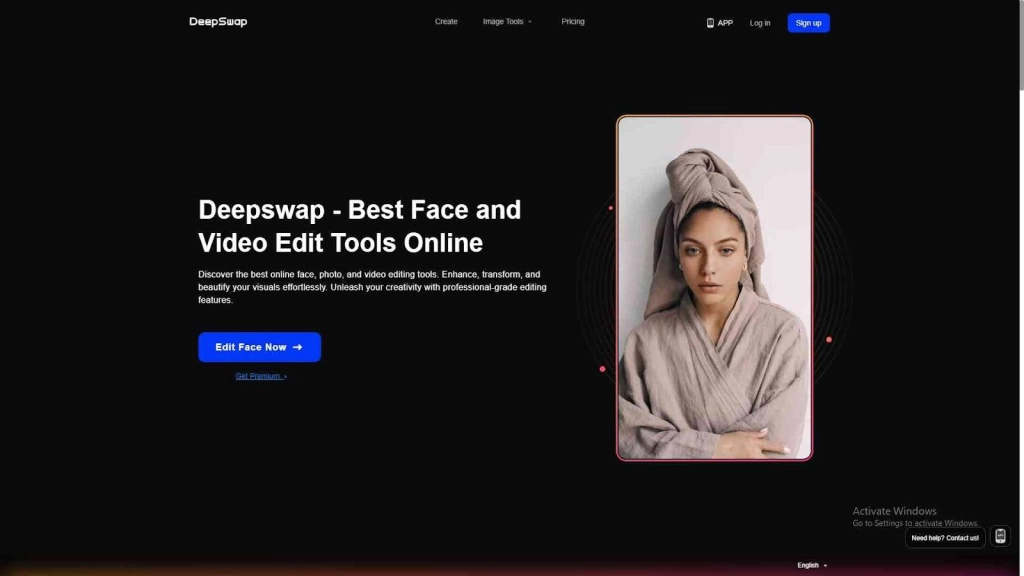Open the Get Premium link
1024x576 pixels.
click(258, 375)
